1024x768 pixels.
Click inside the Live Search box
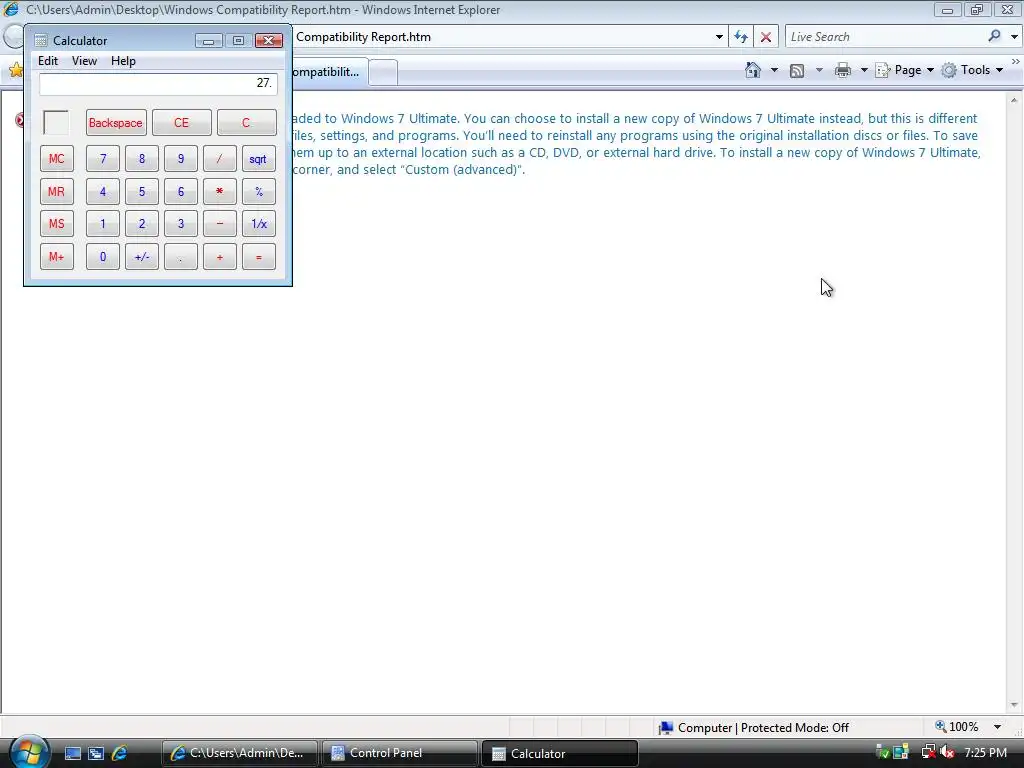[x=885, y=37]
